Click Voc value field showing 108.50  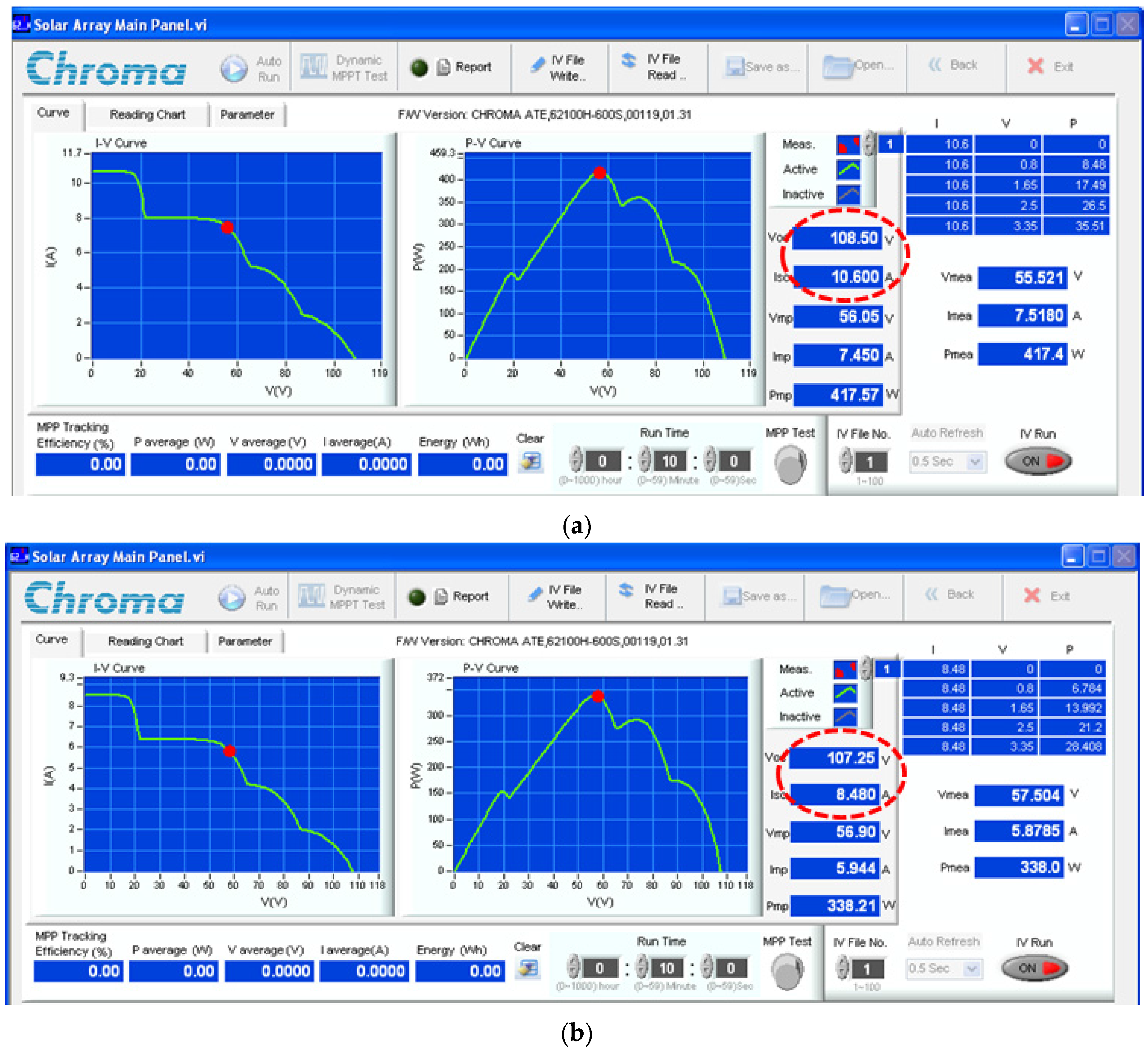(837, 238)
